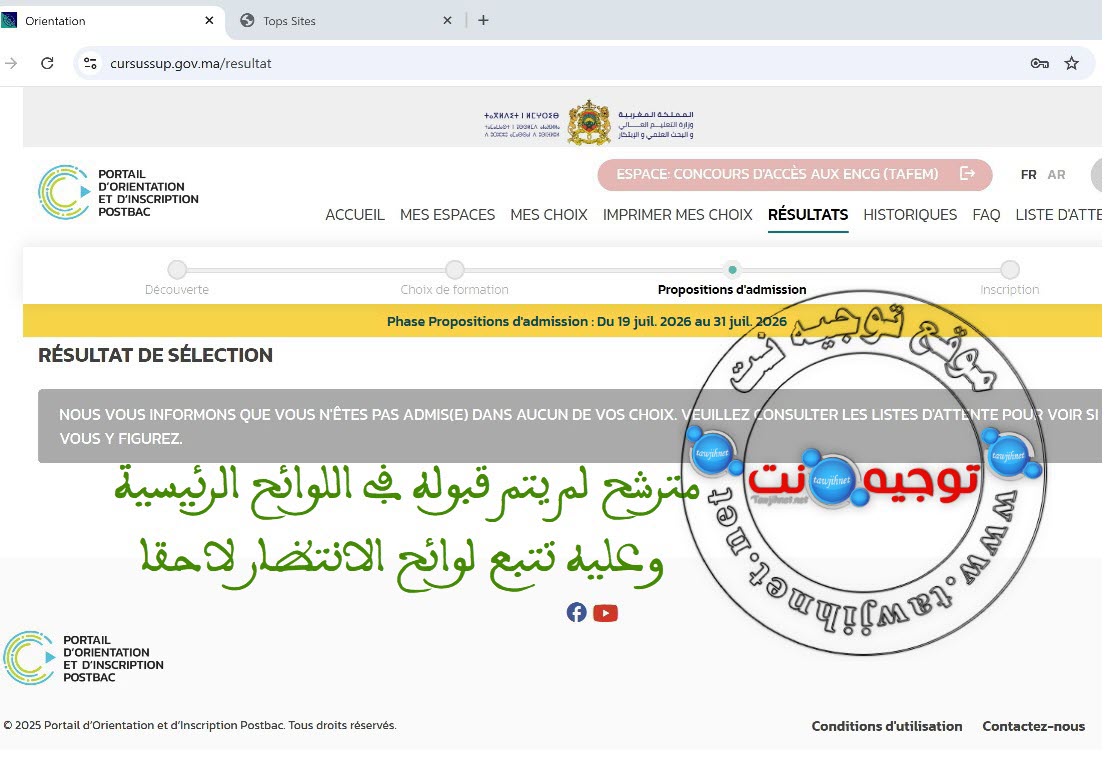Open Conditions d'utilisation link
Screen dimensions: 1110x778
[x=886, y=726]
